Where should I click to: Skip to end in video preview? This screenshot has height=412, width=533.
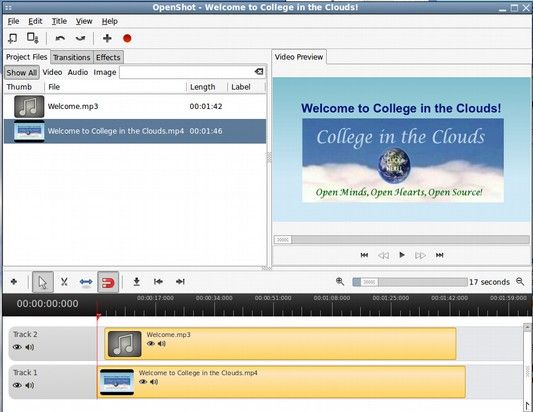pyautogui.click(x=440, y=255)
